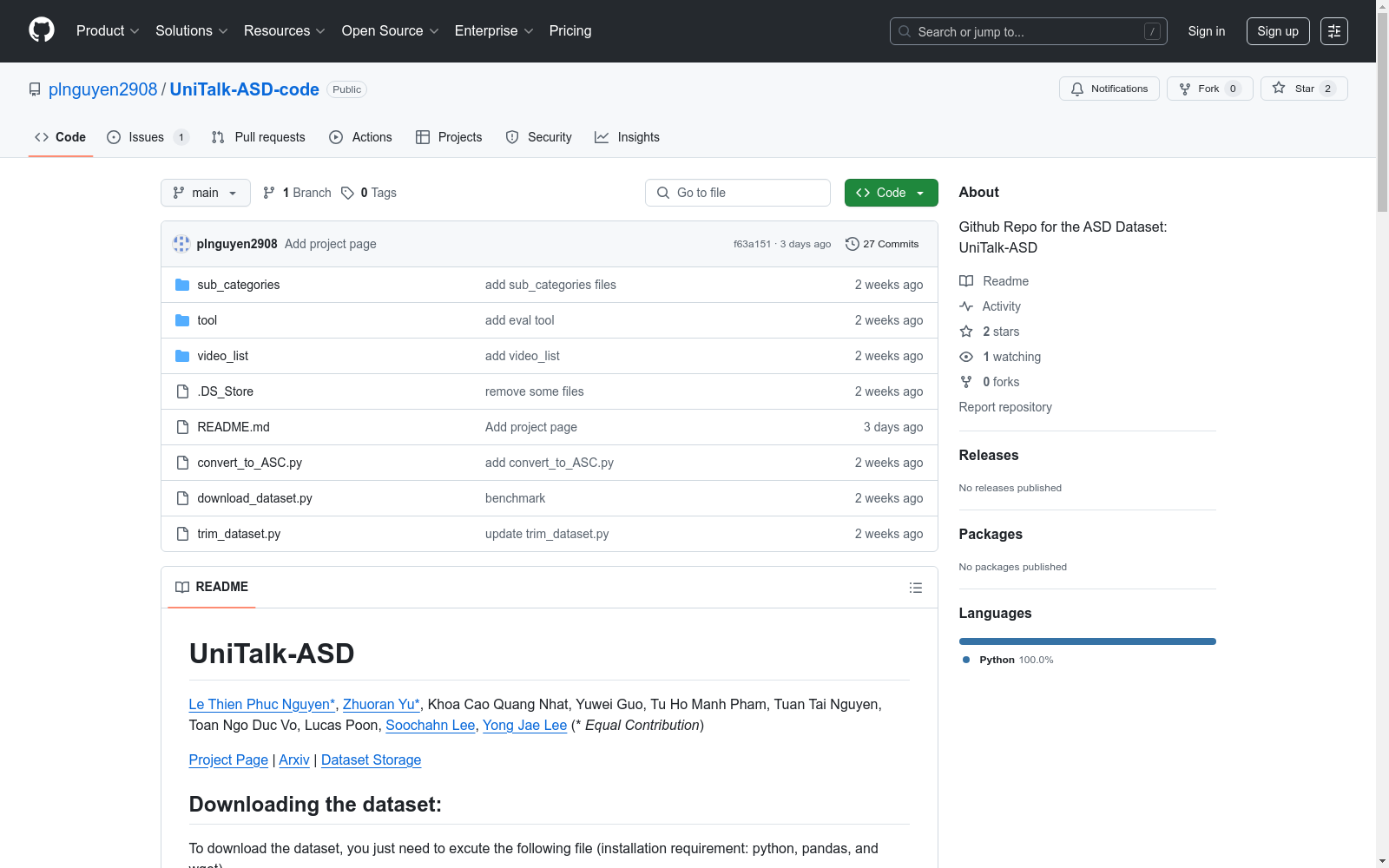Click the Sign up button

tap(1278, 31)
